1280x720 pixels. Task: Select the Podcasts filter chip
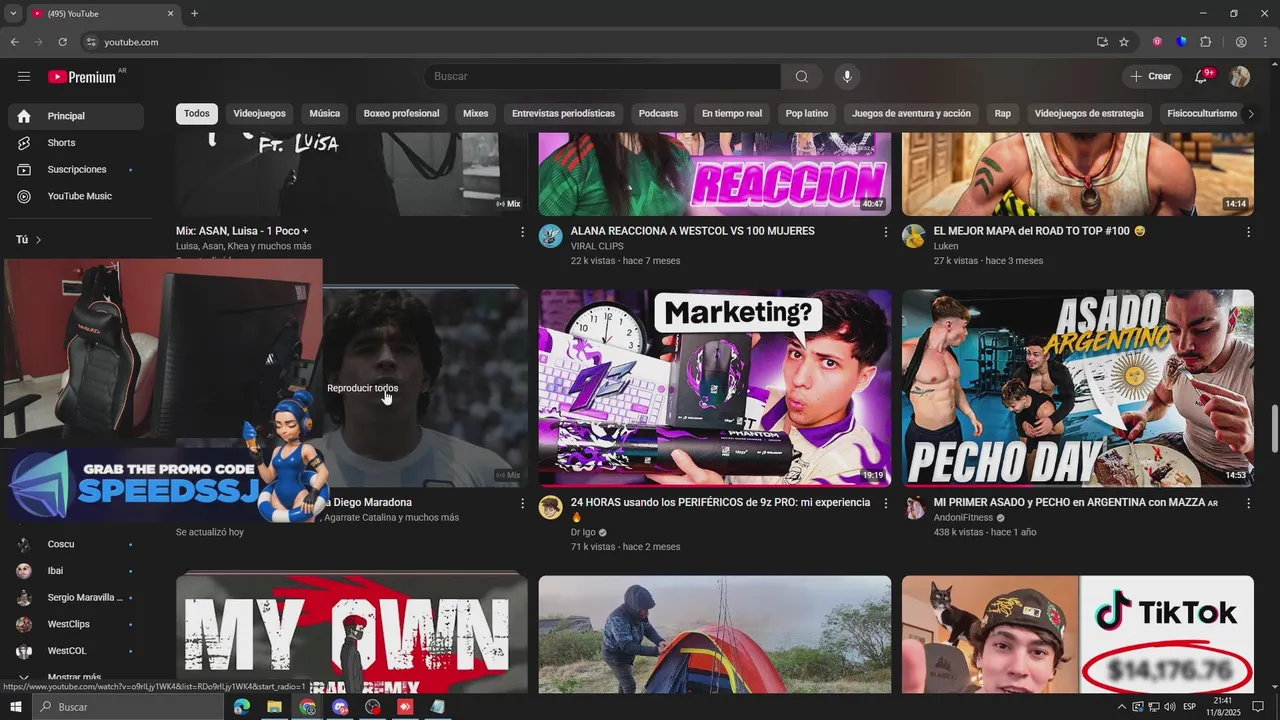(658, 114)
